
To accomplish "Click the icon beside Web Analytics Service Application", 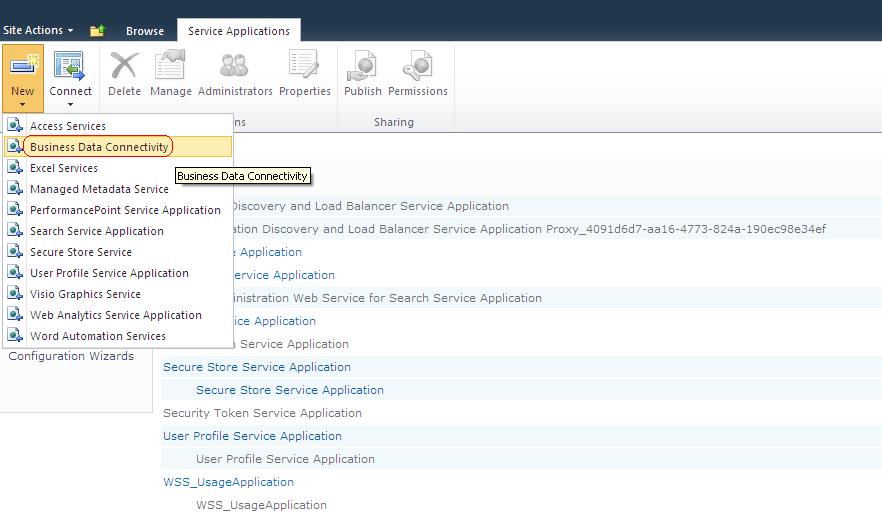I will (x=15, y=314).
